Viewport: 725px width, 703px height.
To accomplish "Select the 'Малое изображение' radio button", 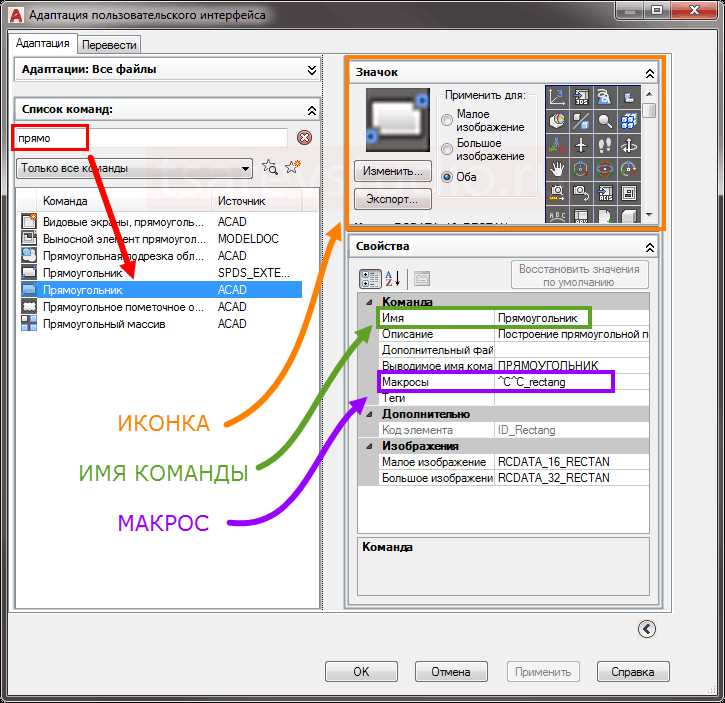I will [x=447, y=121].
